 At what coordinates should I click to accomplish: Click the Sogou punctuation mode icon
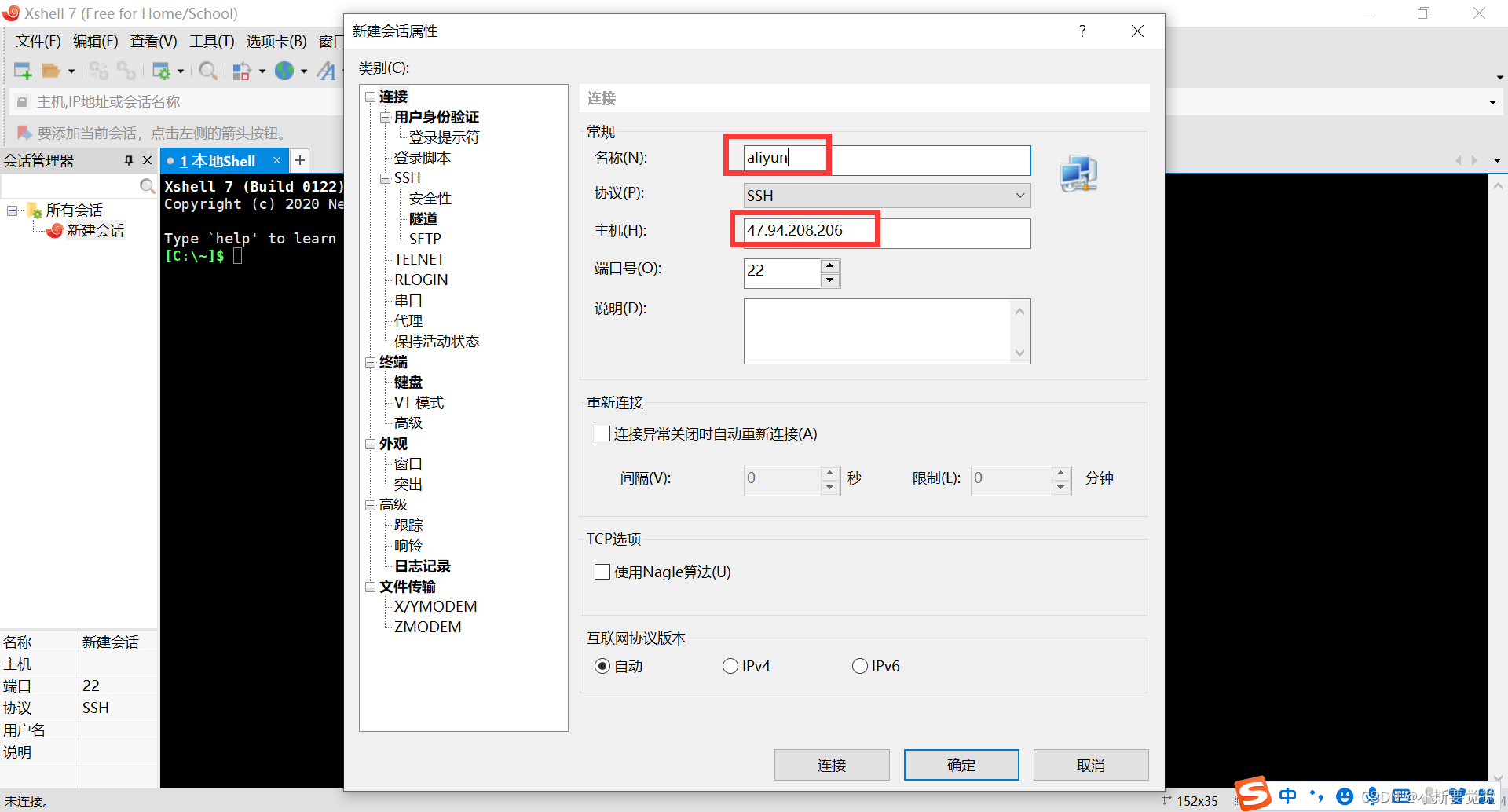click(1316, 796)
